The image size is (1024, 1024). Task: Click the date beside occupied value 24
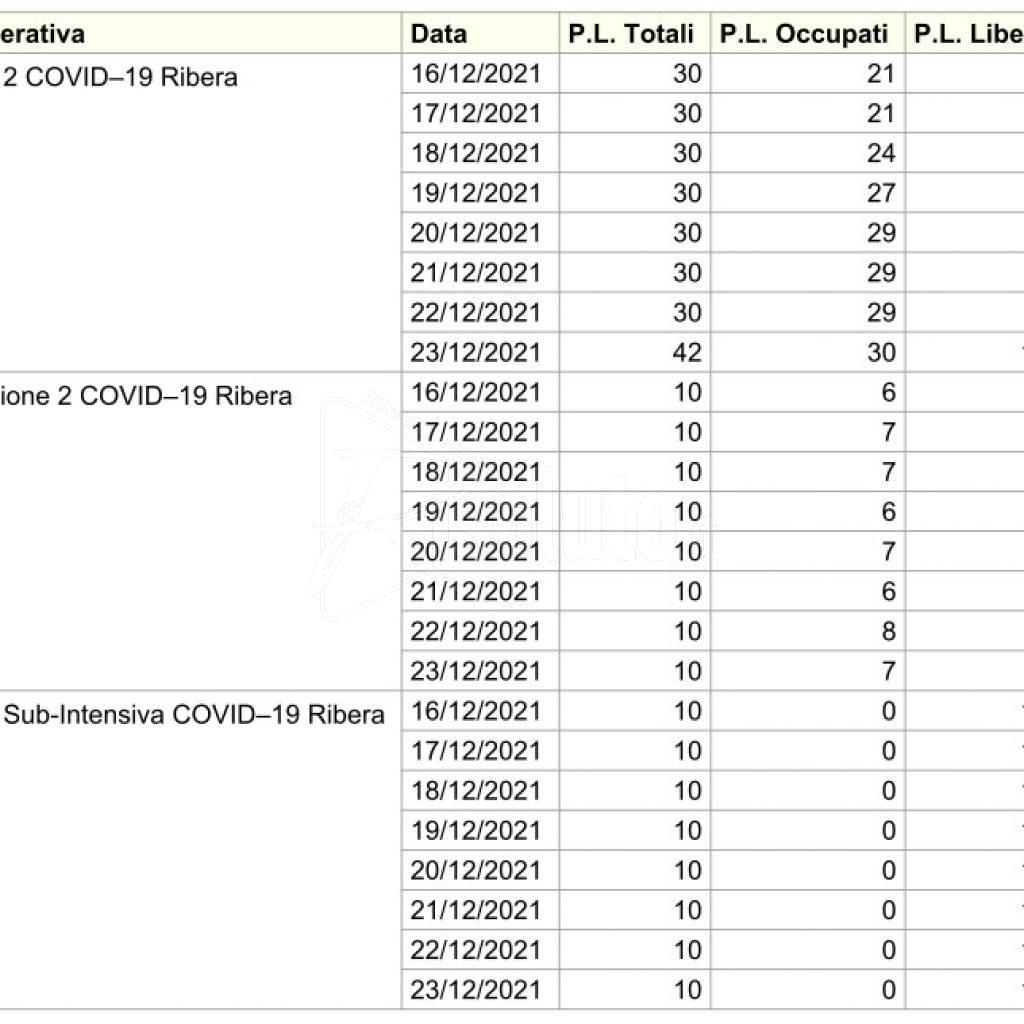[475, 153]
